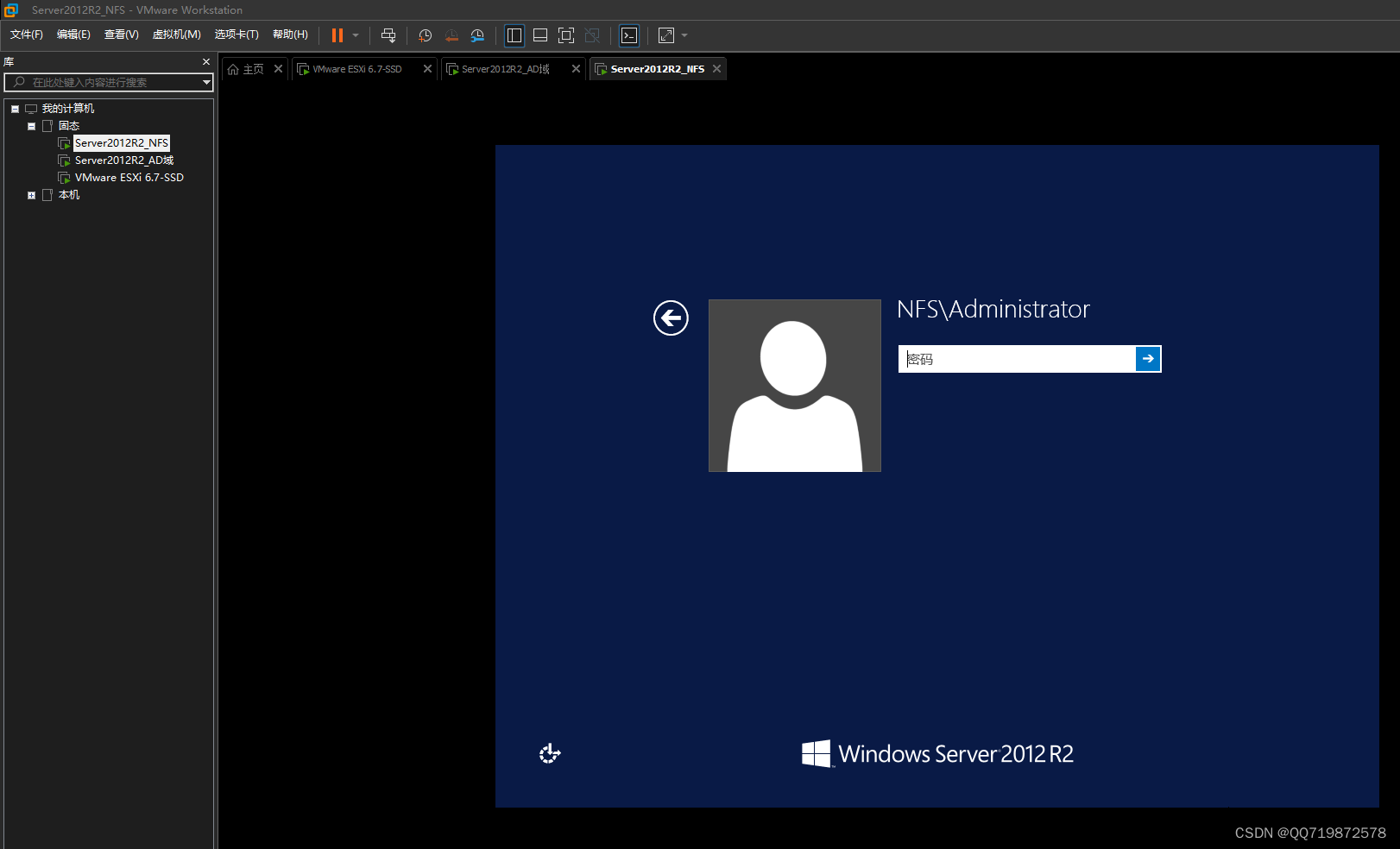Viewport: 1400px width, 849px height.
Task: Click the back arrow on the login screen
Action: pyautogui.click(x=671, y=318)
